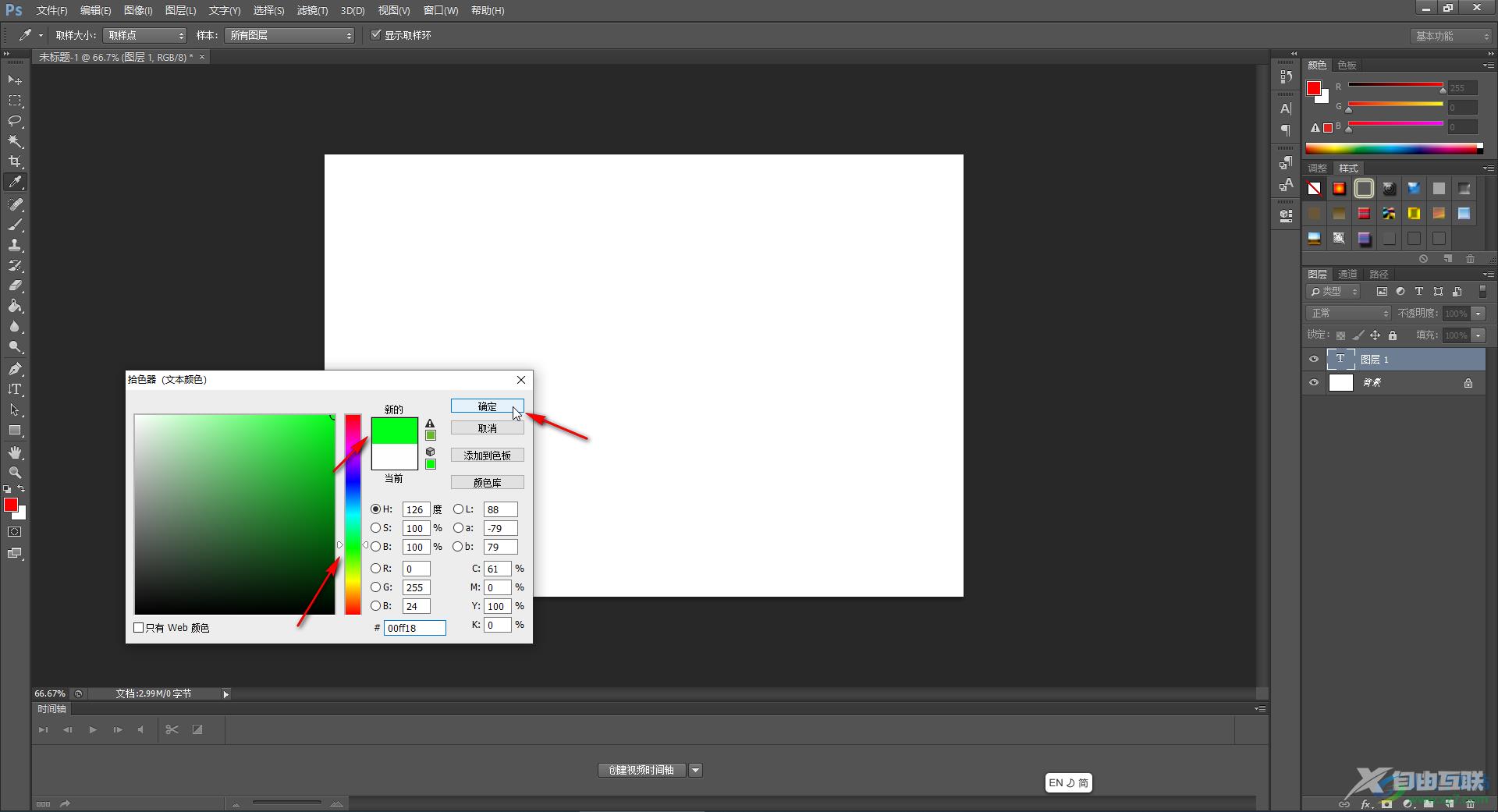Toggle the 显示取样环 checkbox
The width and height of the screenshot is (1498, 812).
tap(376, 35)
